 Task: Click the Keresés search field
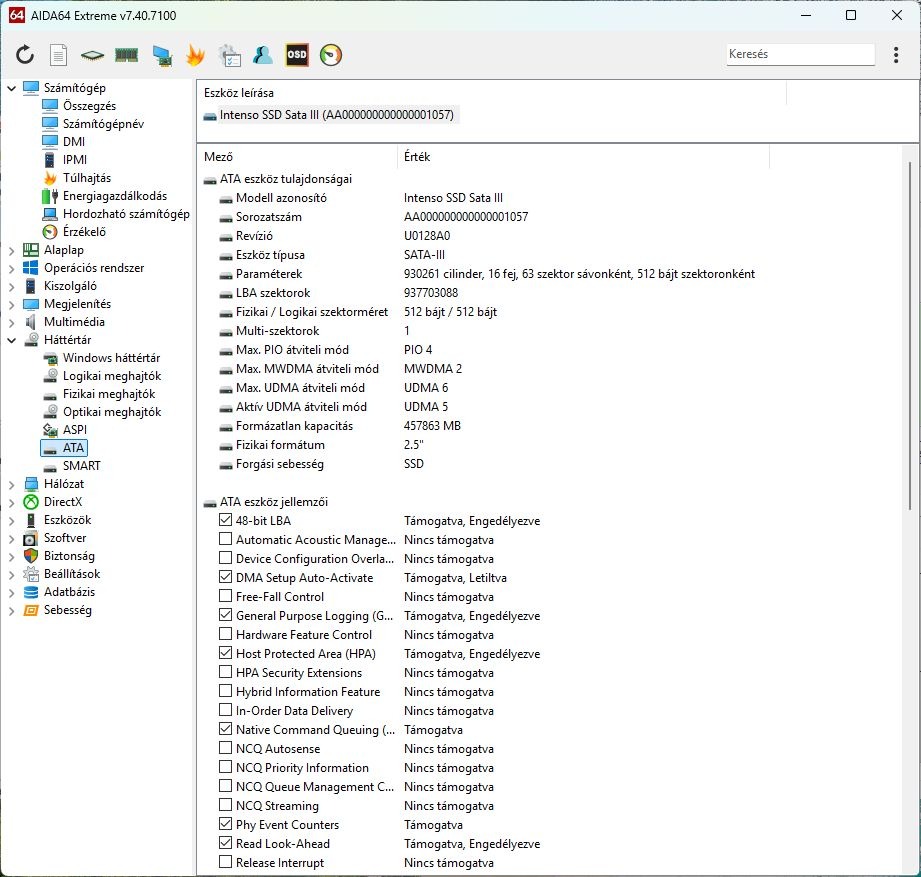click(800, 54)
